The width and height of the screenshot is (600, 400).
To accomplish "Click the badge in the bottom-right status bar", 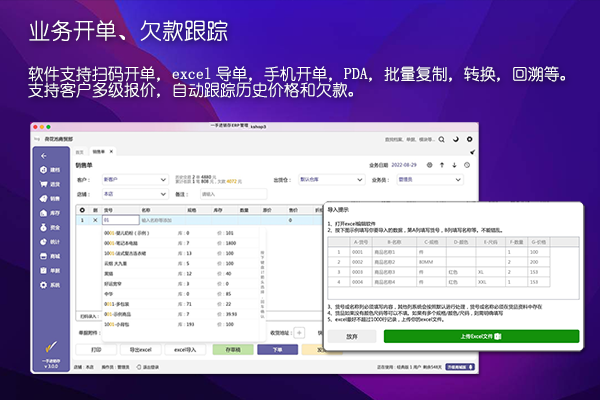I will (x=460, y=367).
